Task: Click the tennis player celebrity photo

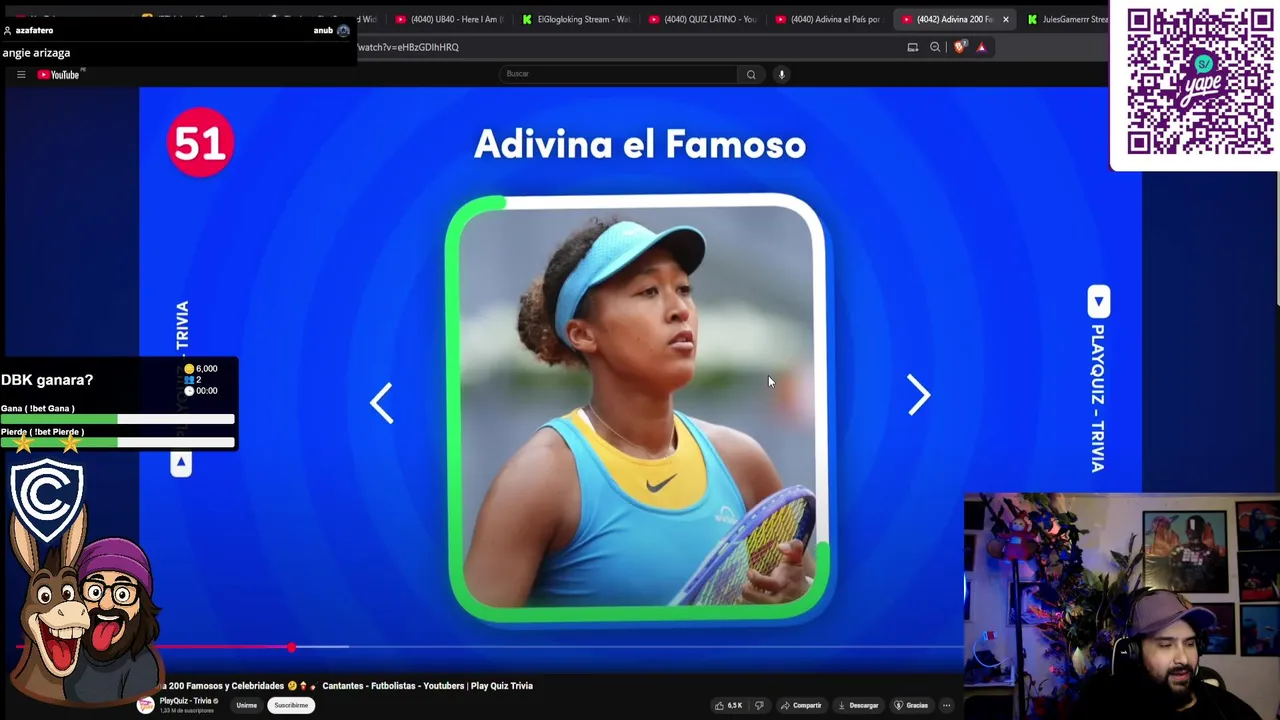Action: click(x=637, y=408)
